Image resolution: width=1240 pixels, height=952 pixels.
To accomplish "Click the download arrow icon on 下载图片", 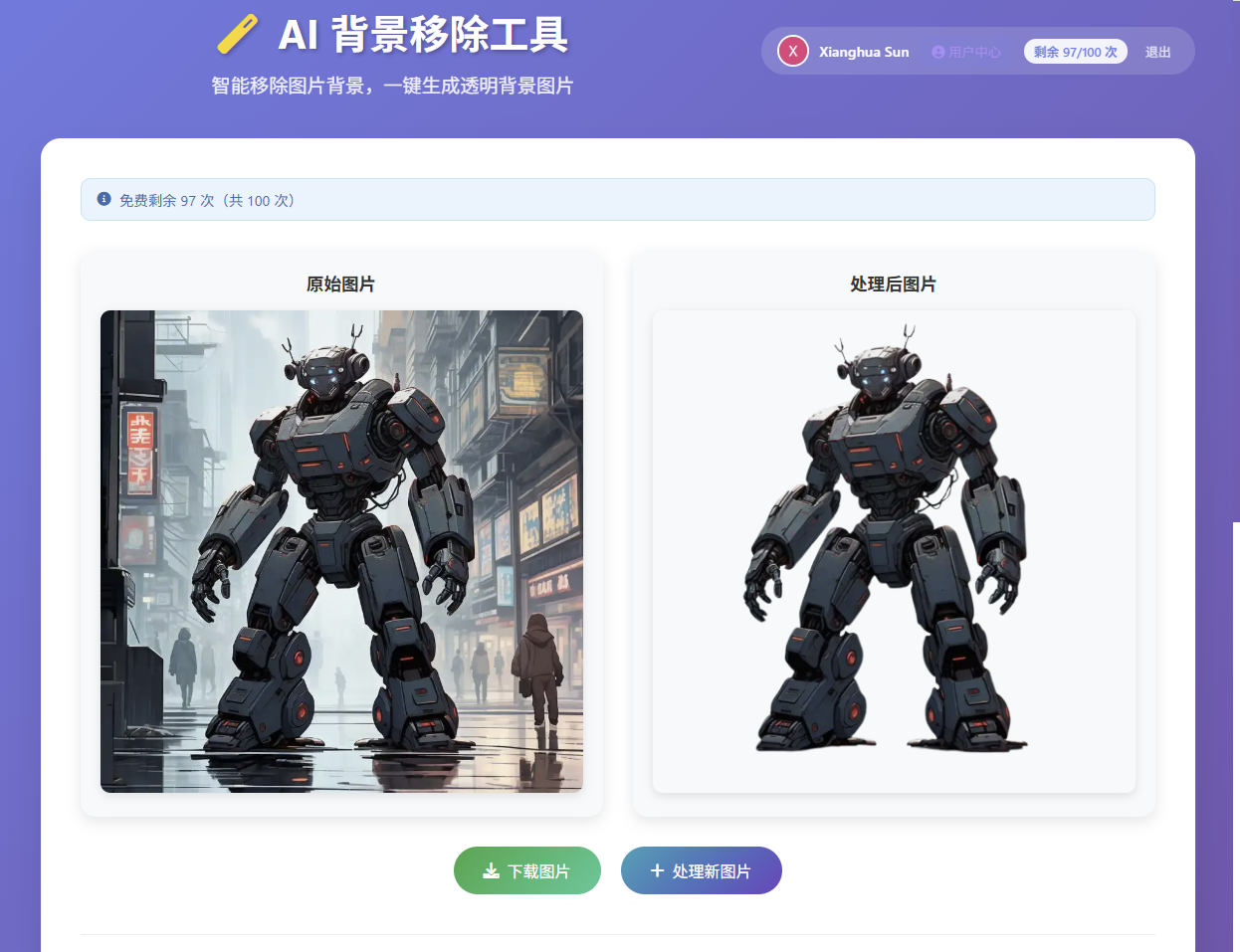I will (x=491, y=870).
